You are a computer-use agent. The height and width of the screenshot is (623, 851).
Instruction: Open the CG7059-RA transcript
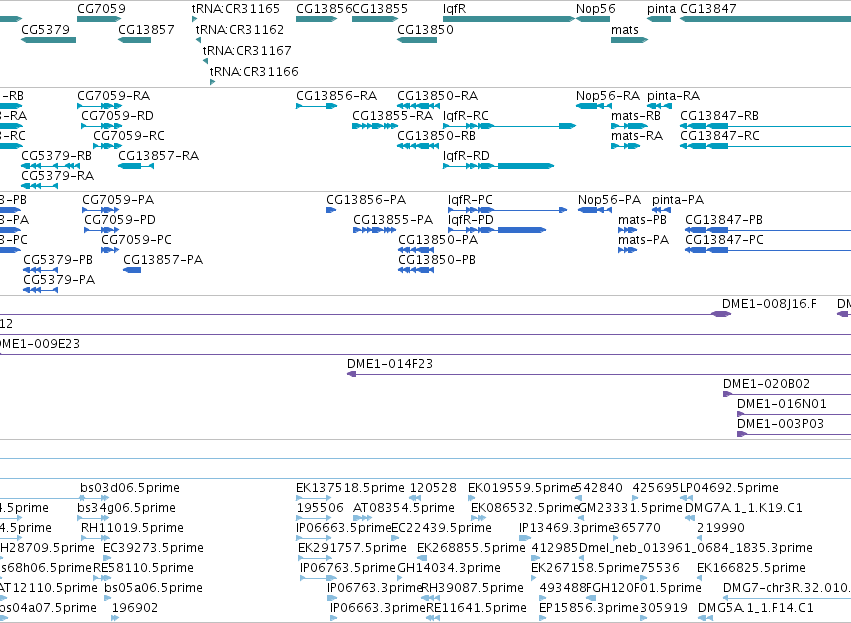[x=99, y=106]
